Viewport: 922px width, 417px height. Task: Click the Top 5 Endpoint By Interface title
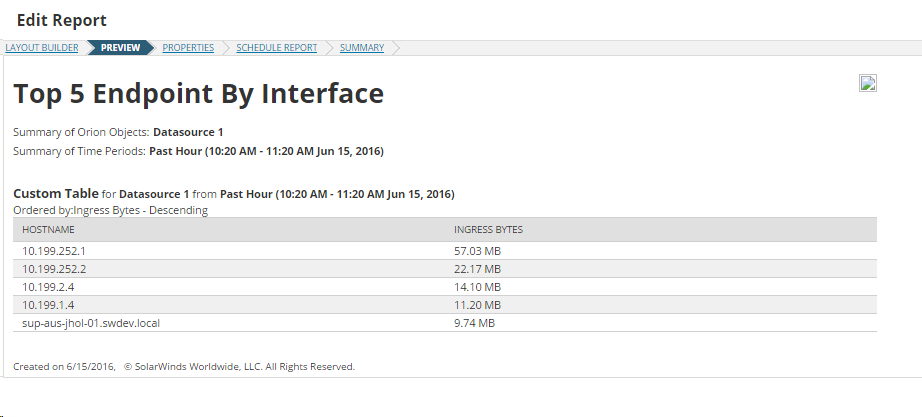[199, 94]
